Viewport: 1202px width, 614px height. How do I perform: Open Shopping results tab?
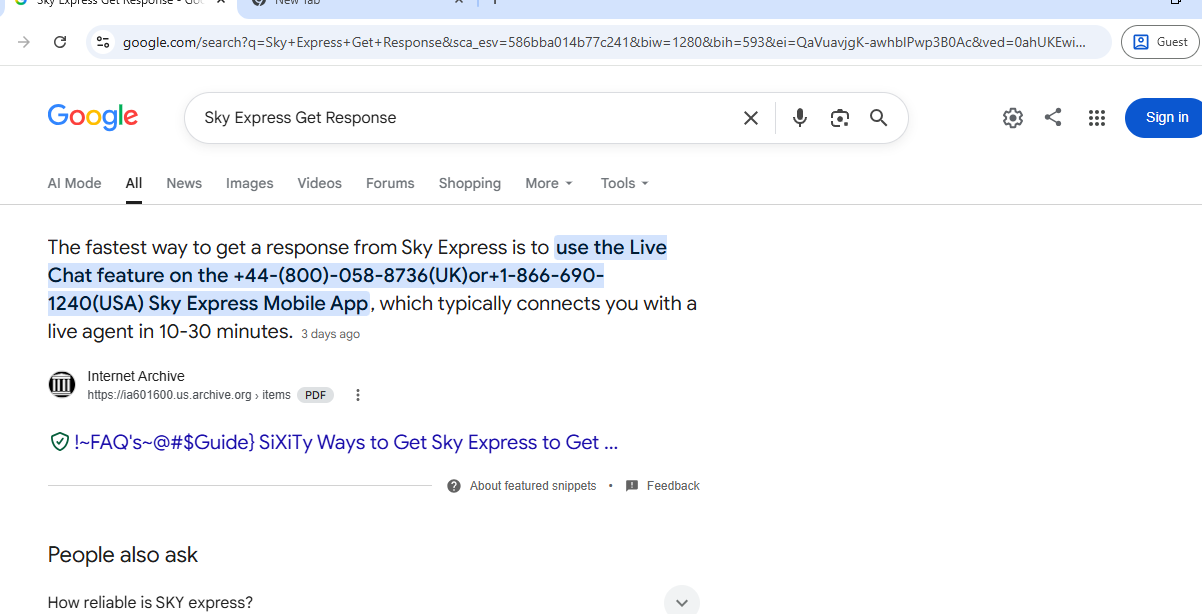[x=470, y=183]
